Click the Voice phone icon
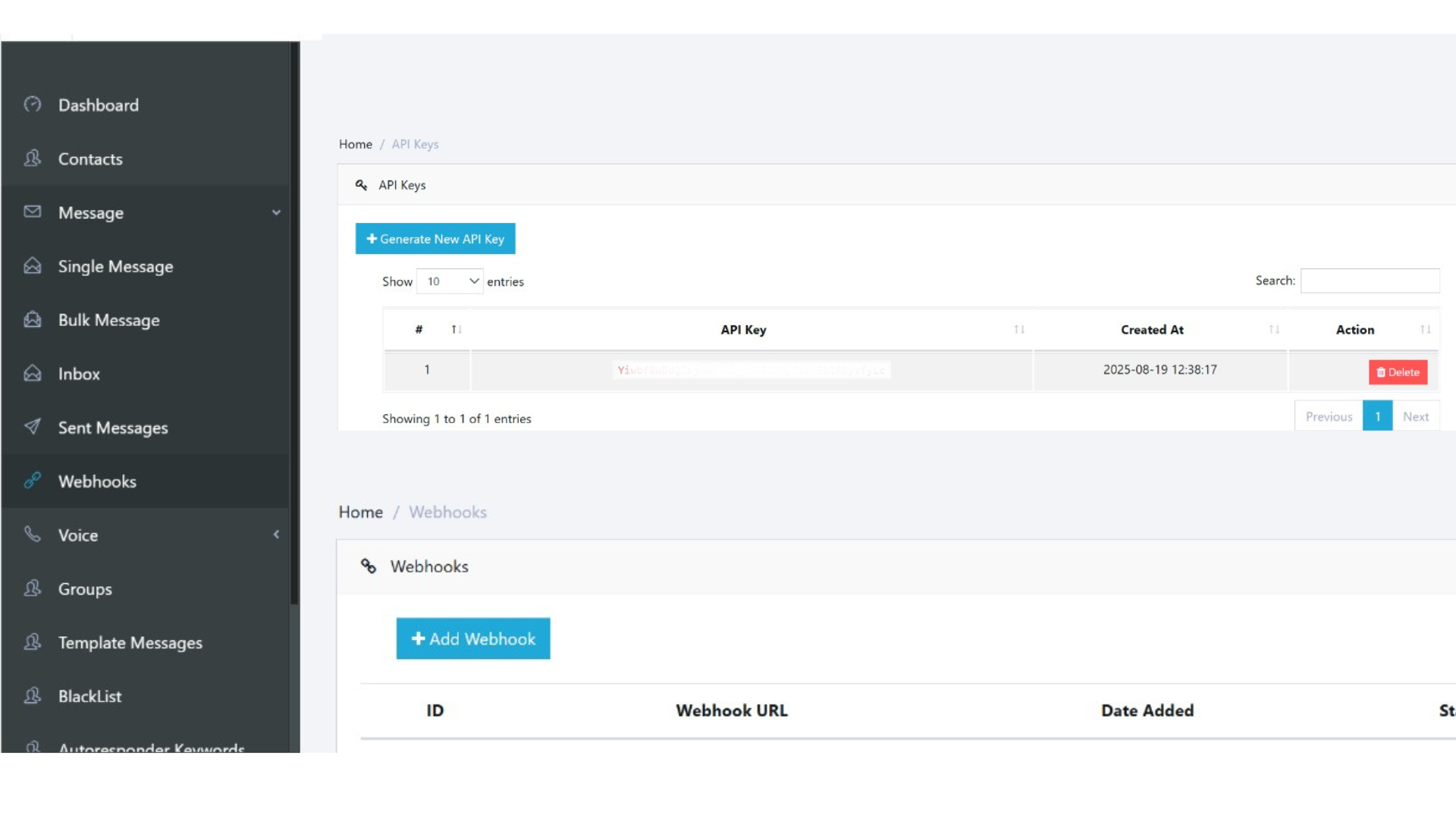 point(33,534)
